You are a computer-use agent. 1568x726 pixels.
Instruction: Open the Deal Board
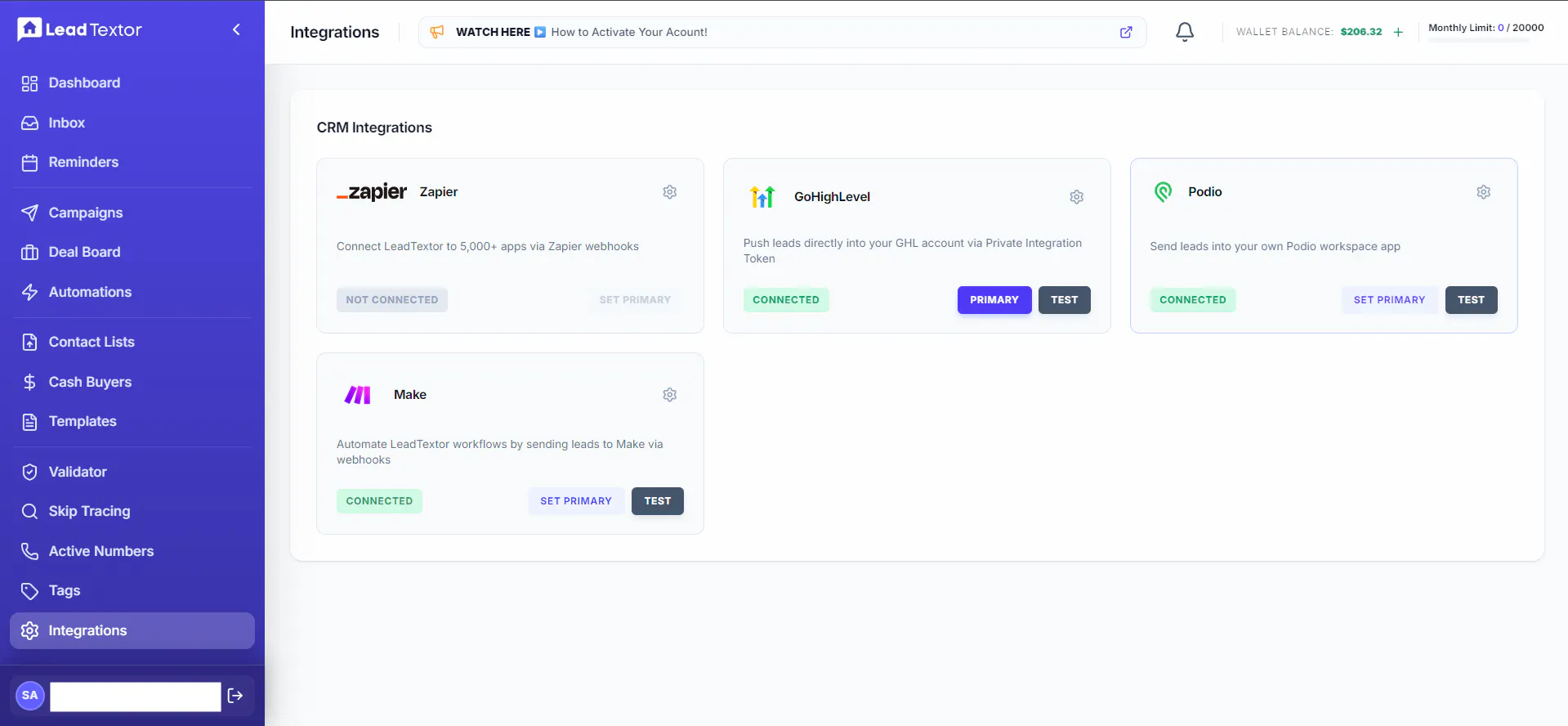(132, 252)
